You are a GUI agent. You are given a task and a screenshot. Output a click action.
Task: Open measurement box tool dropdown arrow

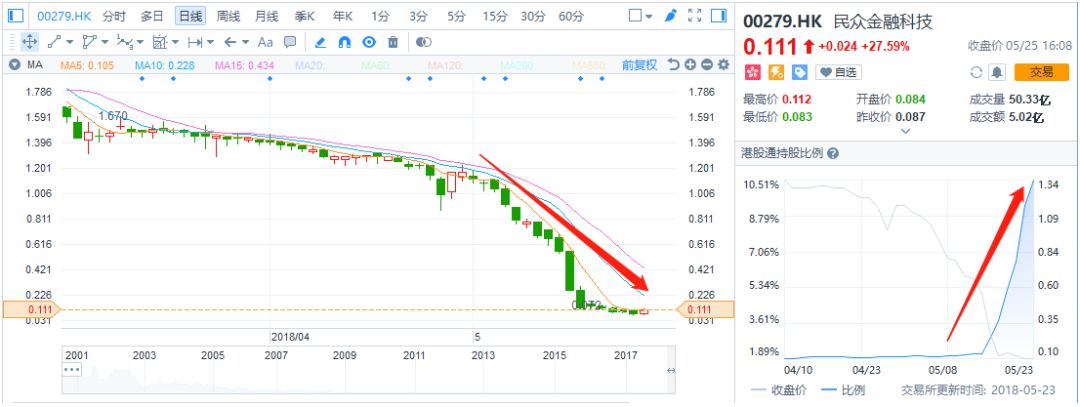175,43
